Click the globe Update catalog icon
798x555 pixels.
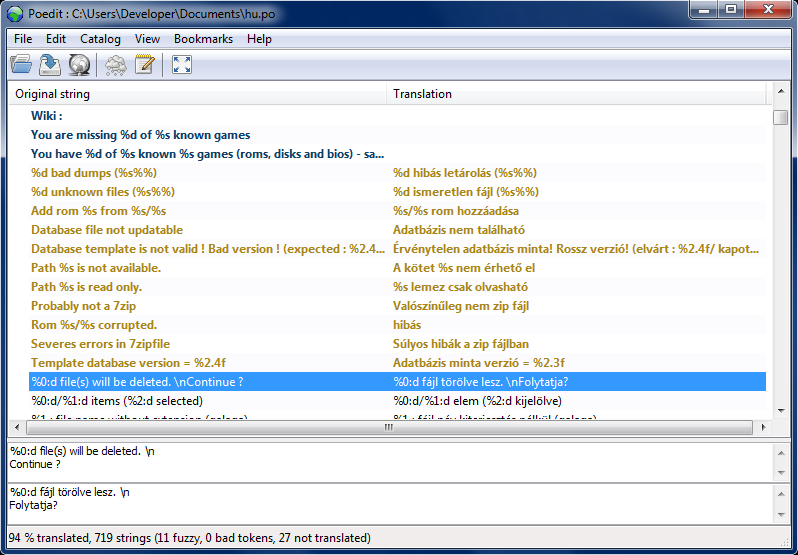tap(79, 65)
